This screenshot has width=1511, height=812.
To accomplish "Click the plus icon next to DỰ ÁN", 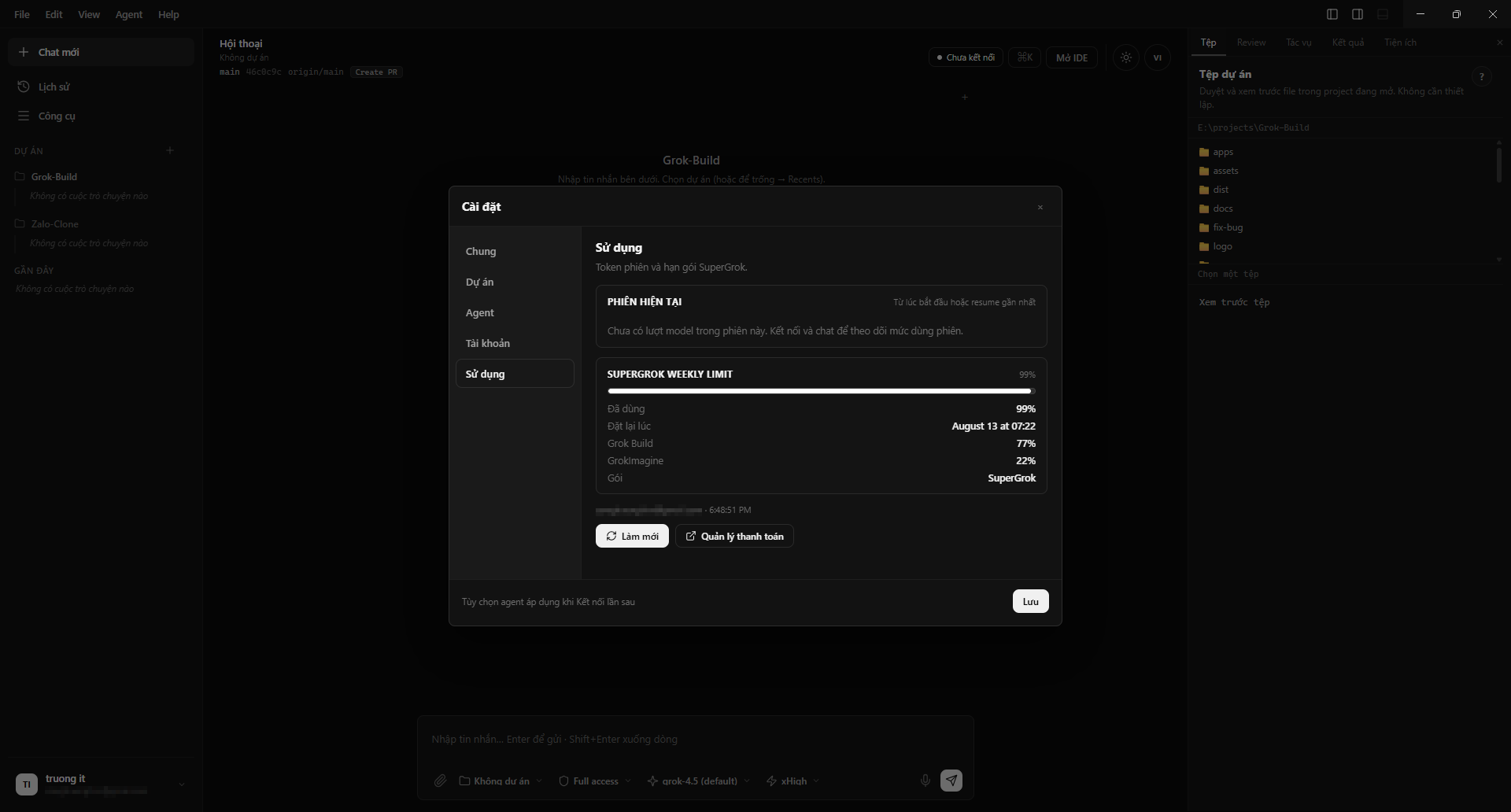I will coord(169,150).
